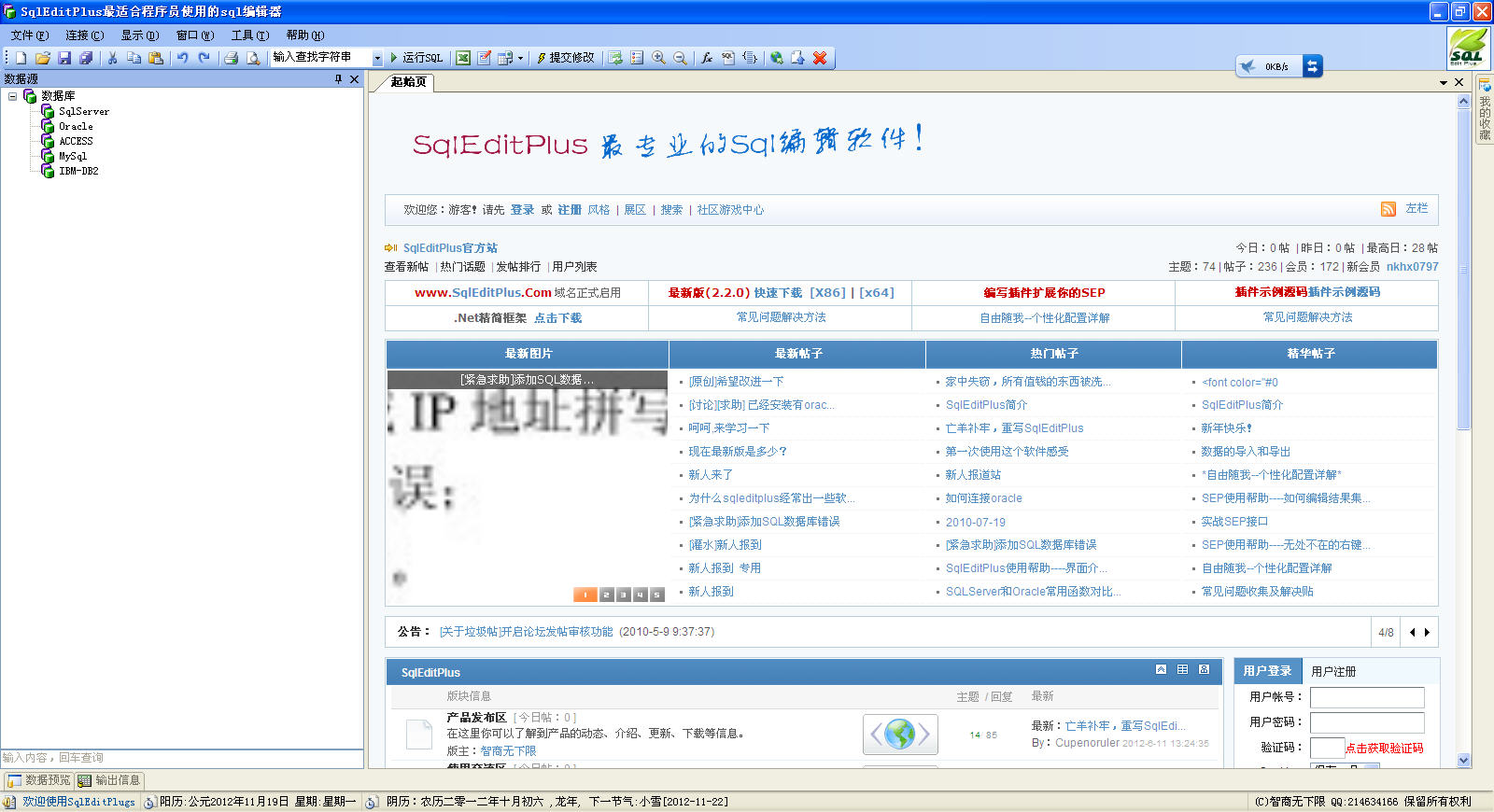Viewport: 1494px width, 812px height.
Task: Click the 用户帐号 input field
Action: click(x=1367, y=697)
